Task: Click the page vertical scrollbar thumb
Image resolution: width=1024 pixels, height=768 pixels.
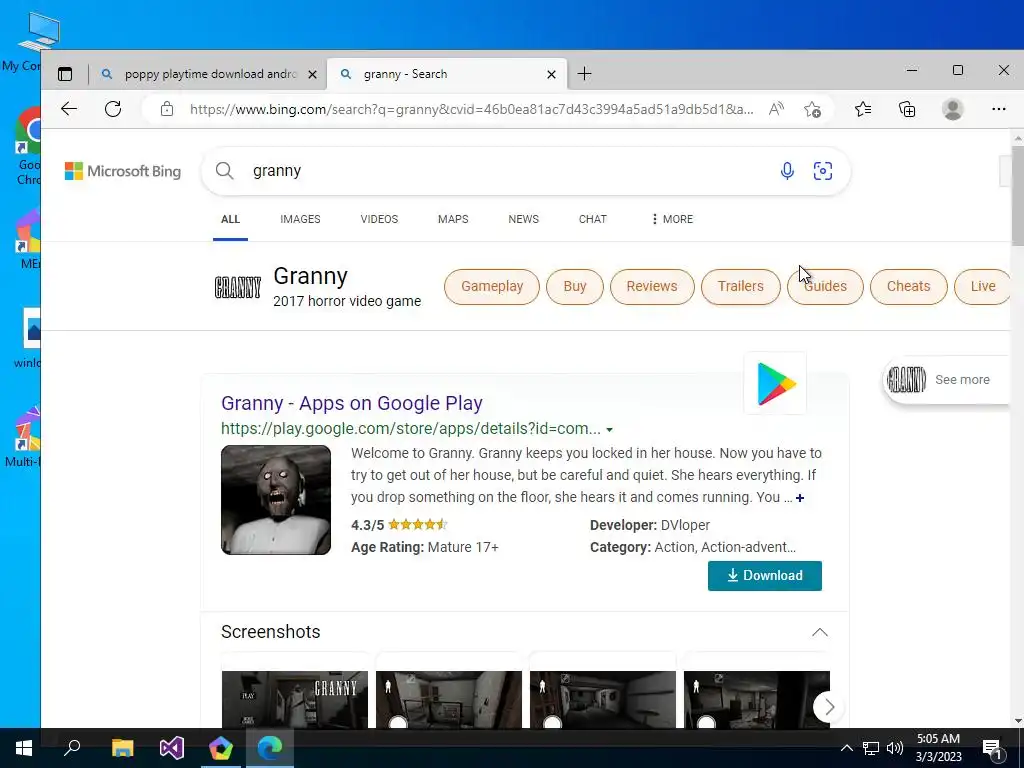Action: [x=1017, y=196]
